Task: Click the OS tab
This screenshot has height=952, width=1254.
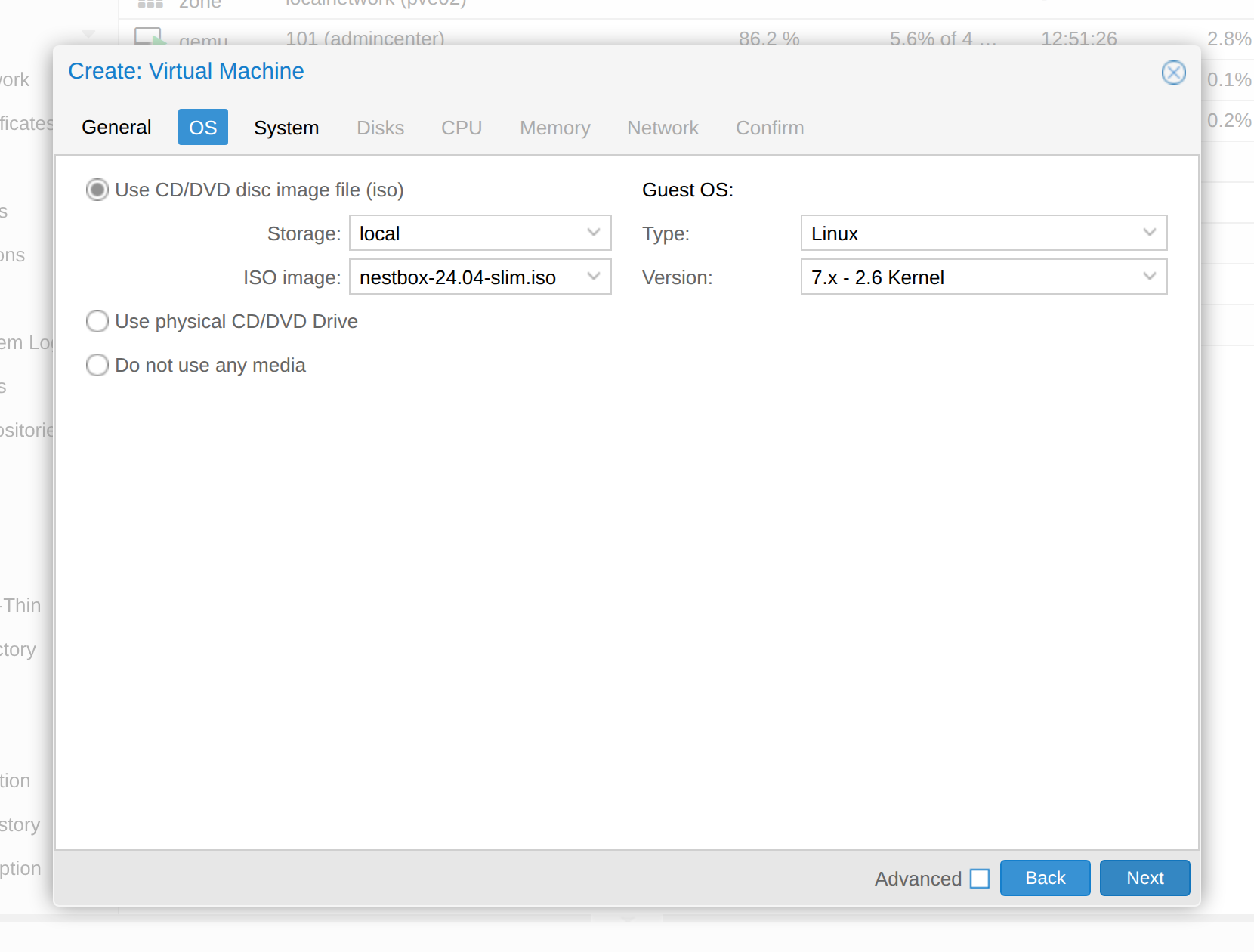Action: click(202, 127)
